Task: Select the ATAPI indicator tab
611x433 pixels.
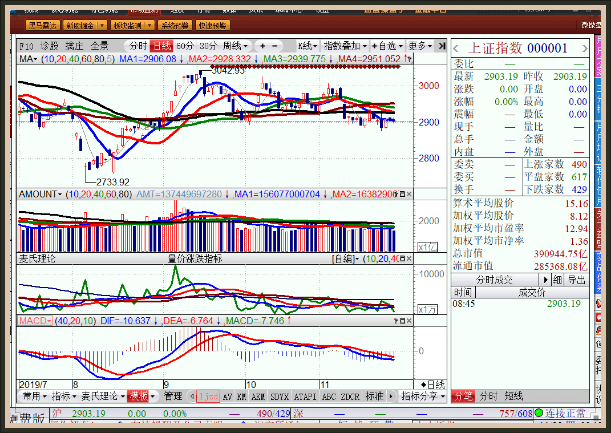Action: tap(305, 396)
